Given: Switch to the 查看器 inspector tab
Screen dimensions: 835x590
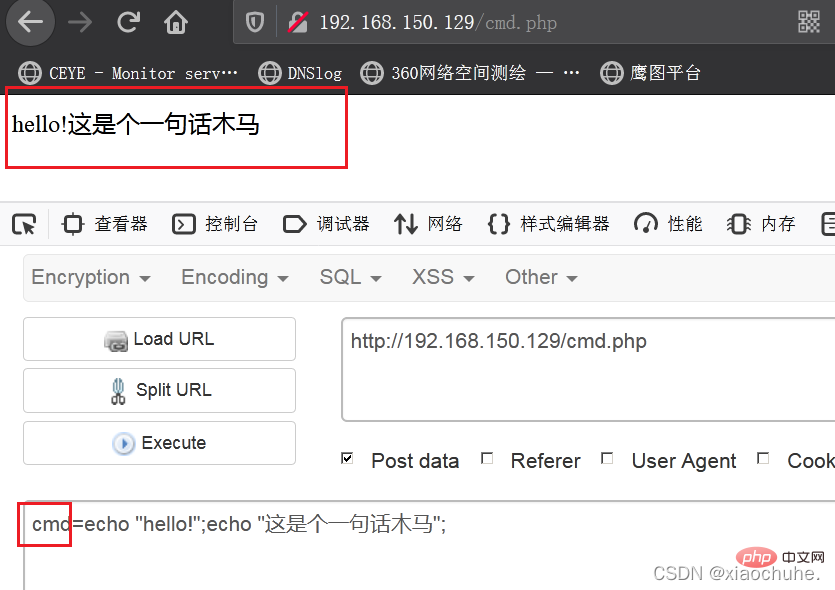Looking at the screenshot, I should [x=104, y=224].
